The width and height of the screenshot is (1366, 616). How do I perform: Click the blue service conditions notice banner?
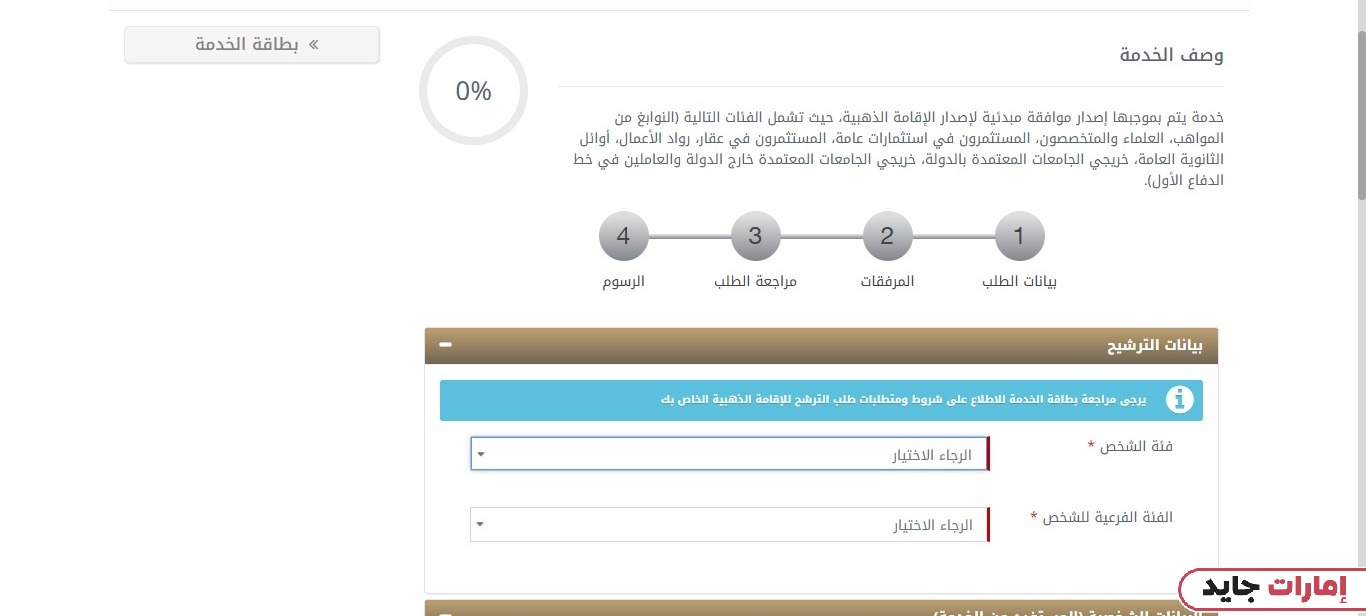[x=822, y=399]
